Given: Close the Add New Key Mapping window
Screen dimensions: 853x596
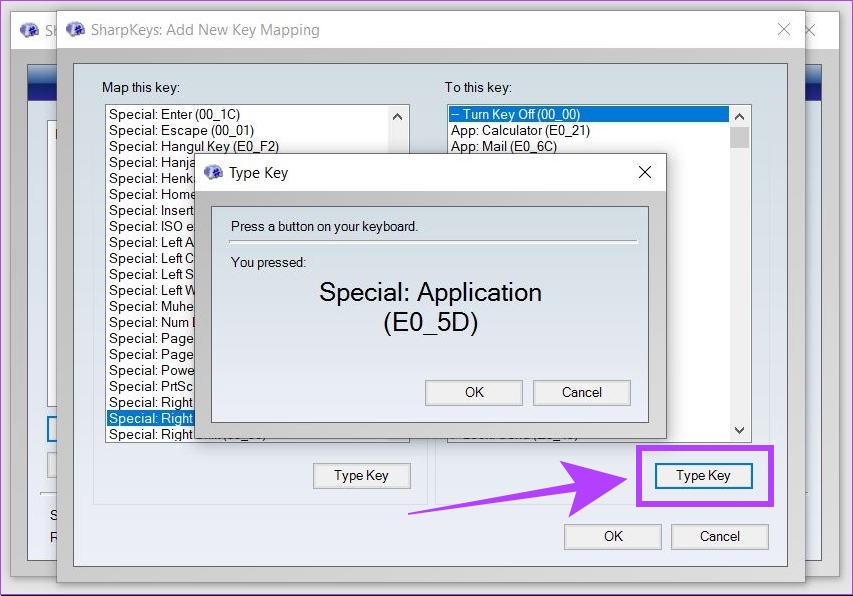Looking at the screenshot, I should 784,29.
